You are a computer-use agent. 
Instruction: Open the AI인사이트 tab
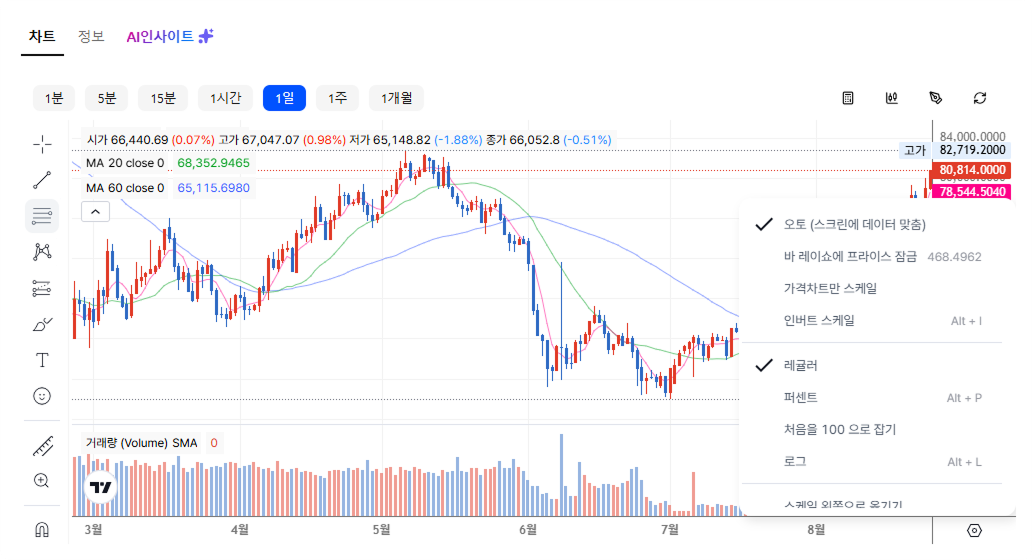170,36
